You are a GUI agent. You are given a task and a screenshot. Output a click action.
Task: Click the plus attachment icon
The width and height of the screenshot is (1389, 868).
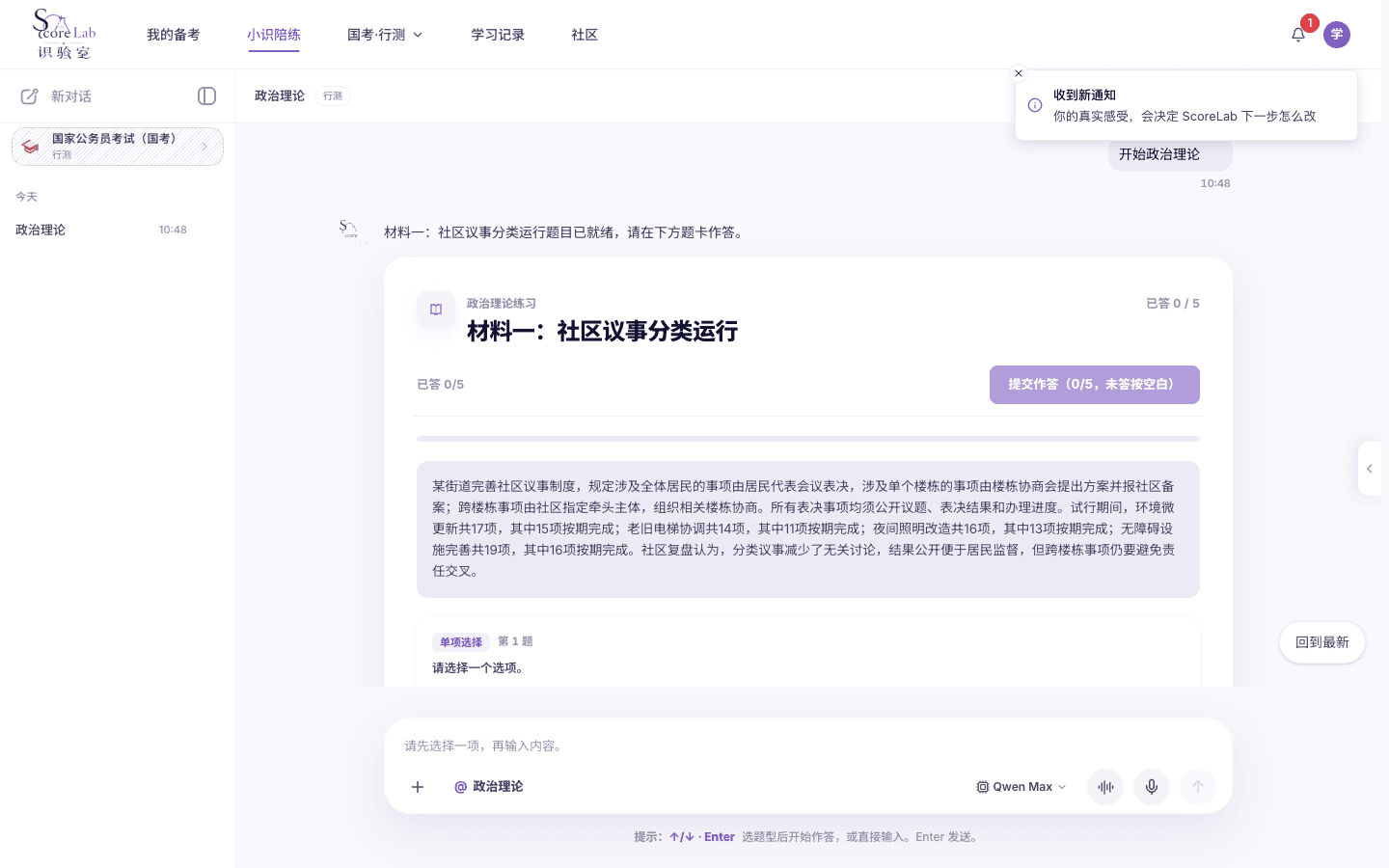[418, 787]
